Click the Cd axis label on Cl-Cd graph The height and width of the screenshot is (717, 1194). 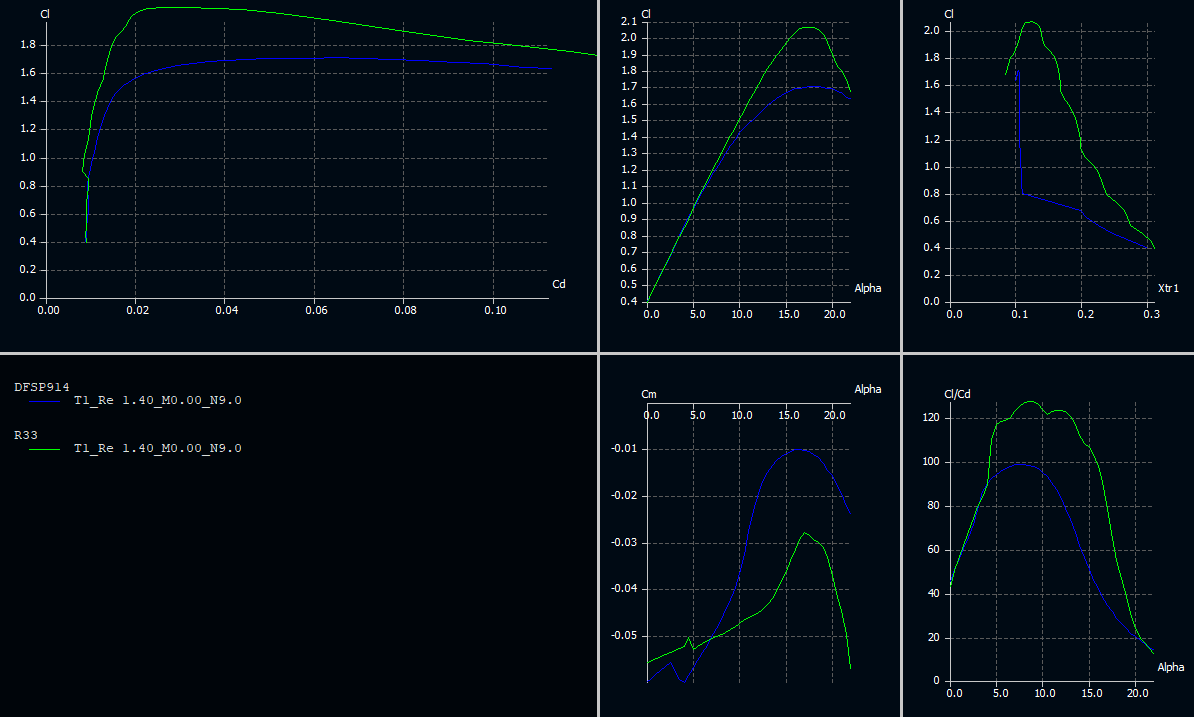tap(559, 285)
